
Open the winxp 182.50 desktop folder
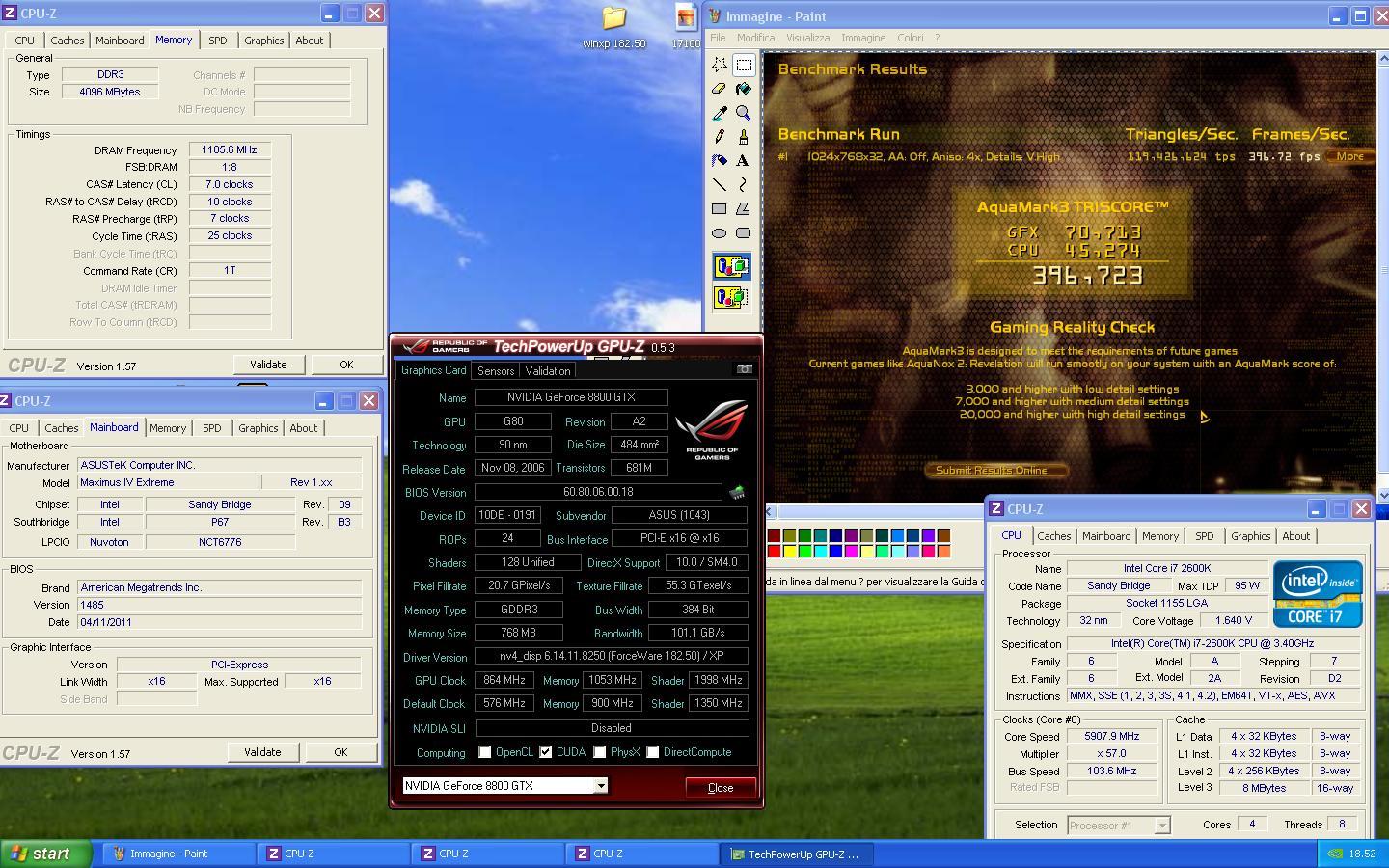click(x=614, y=27)
